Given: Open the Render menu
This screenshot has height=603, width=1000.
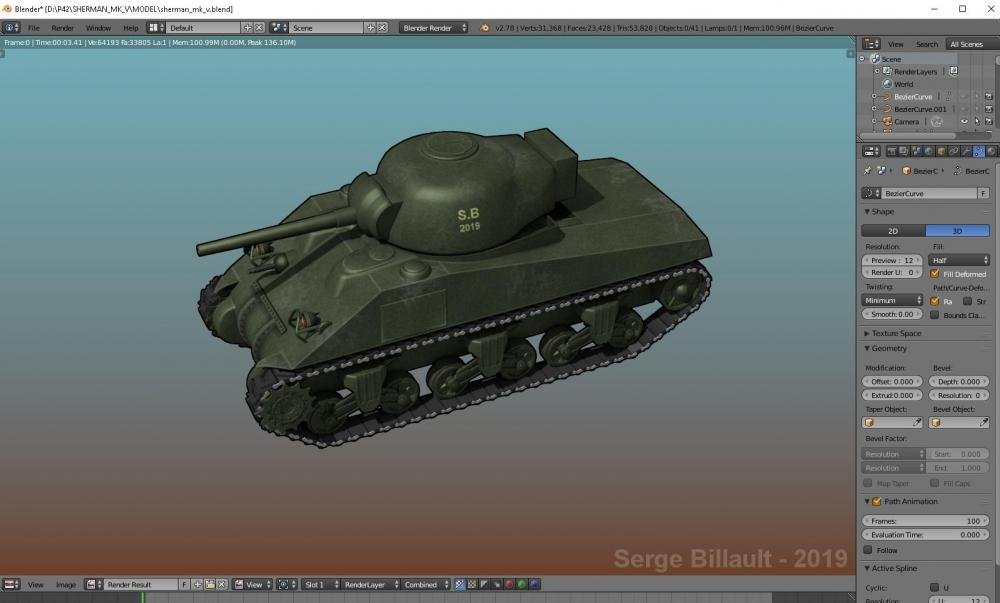Looking at the screenshot, I should 62,28.
